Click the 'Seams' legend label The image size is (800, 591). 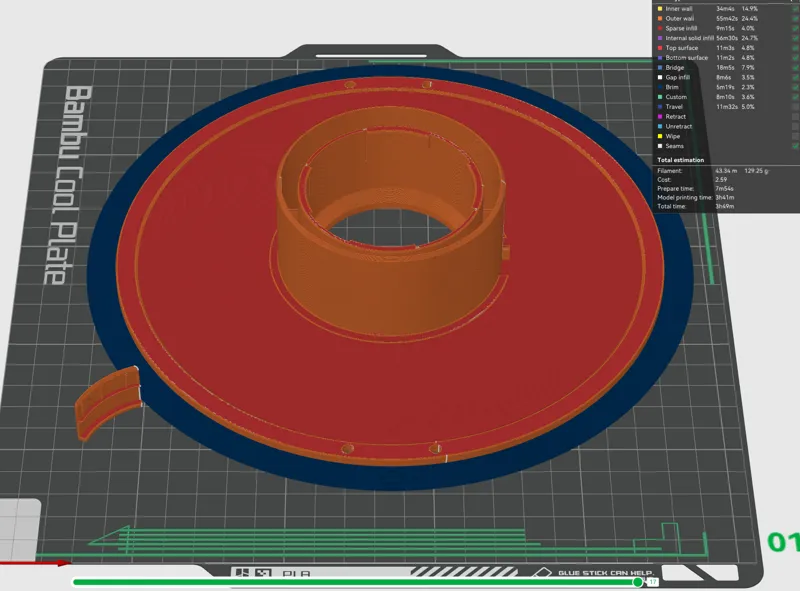(x=674, y=146)
